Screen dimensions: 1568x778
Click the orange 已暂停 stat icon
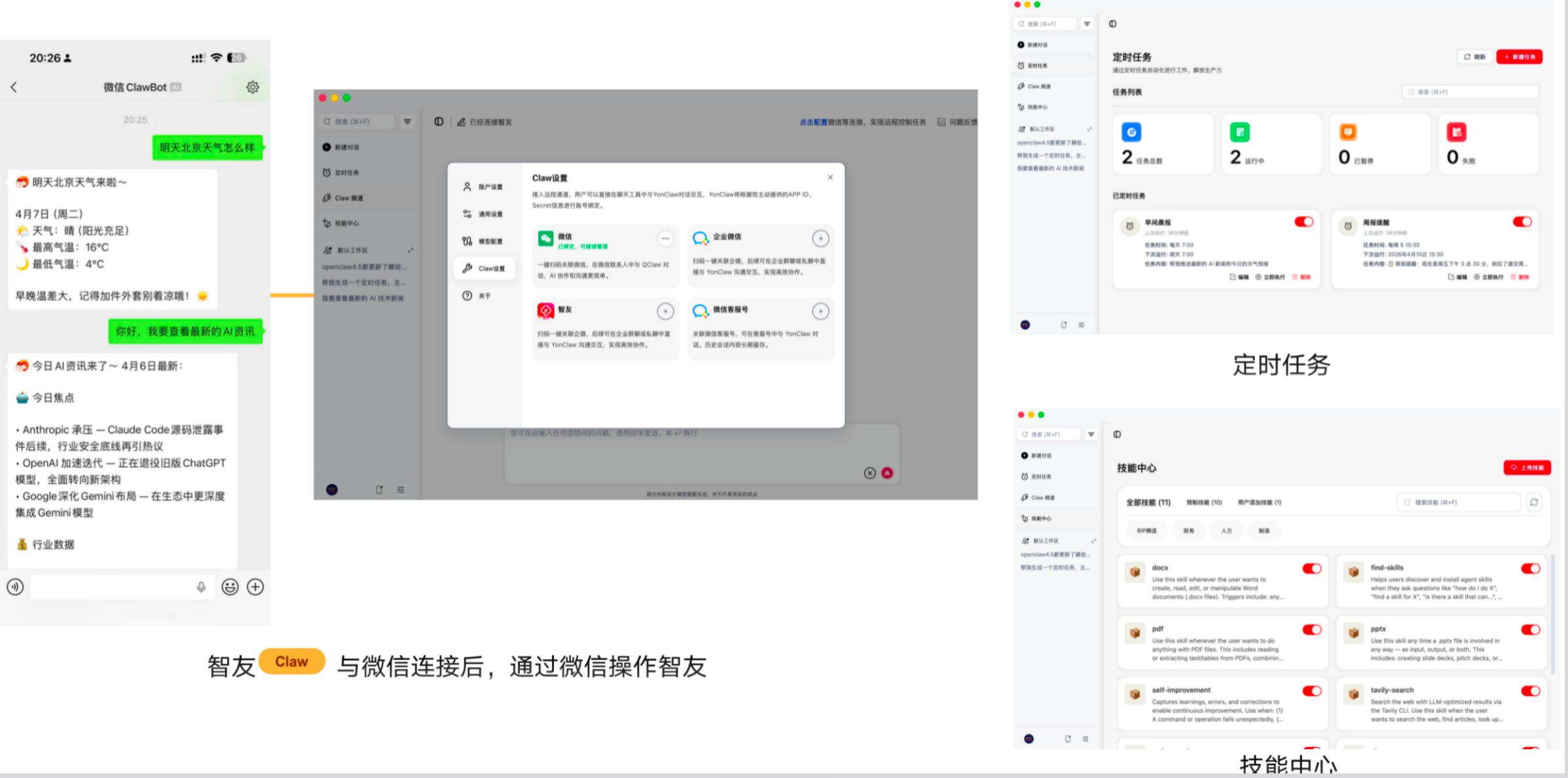1348,132
